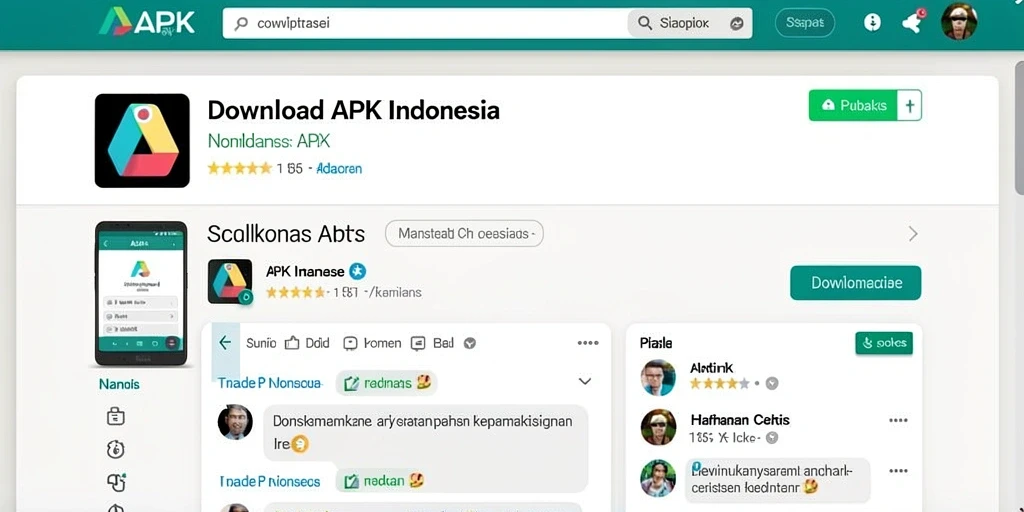Screen dimensions: 1024x512
Task: Click the clipboard icon in left sidebar
Action: pos(116,417)
